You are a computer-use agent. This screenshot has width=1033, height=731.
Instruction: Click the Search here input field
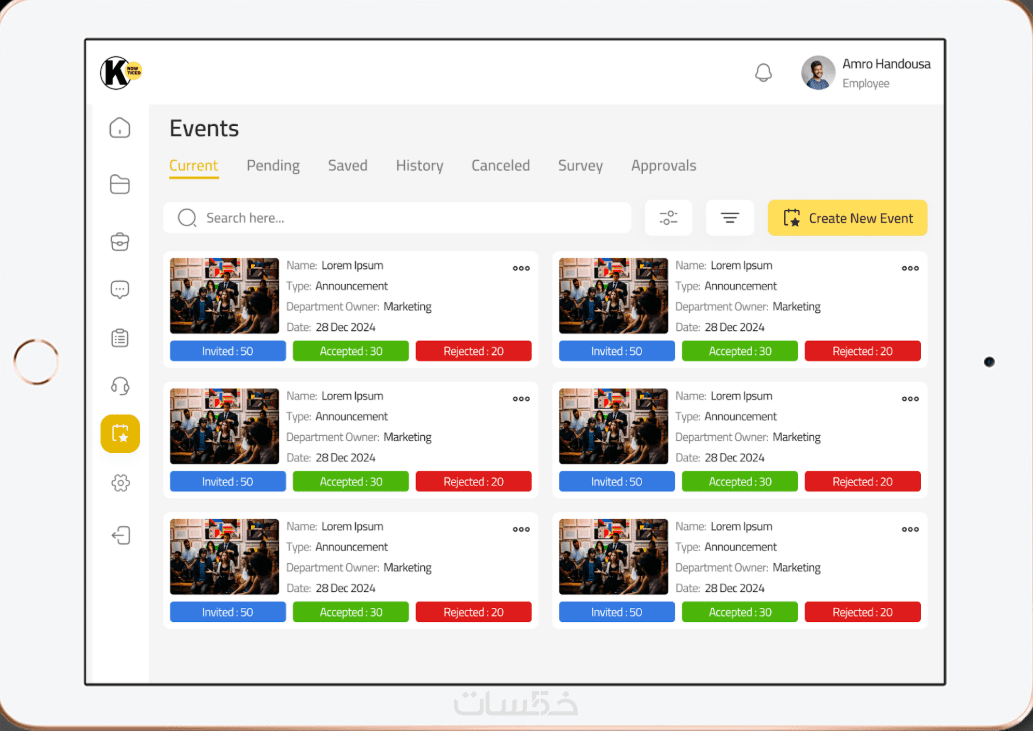pos(397,217)
